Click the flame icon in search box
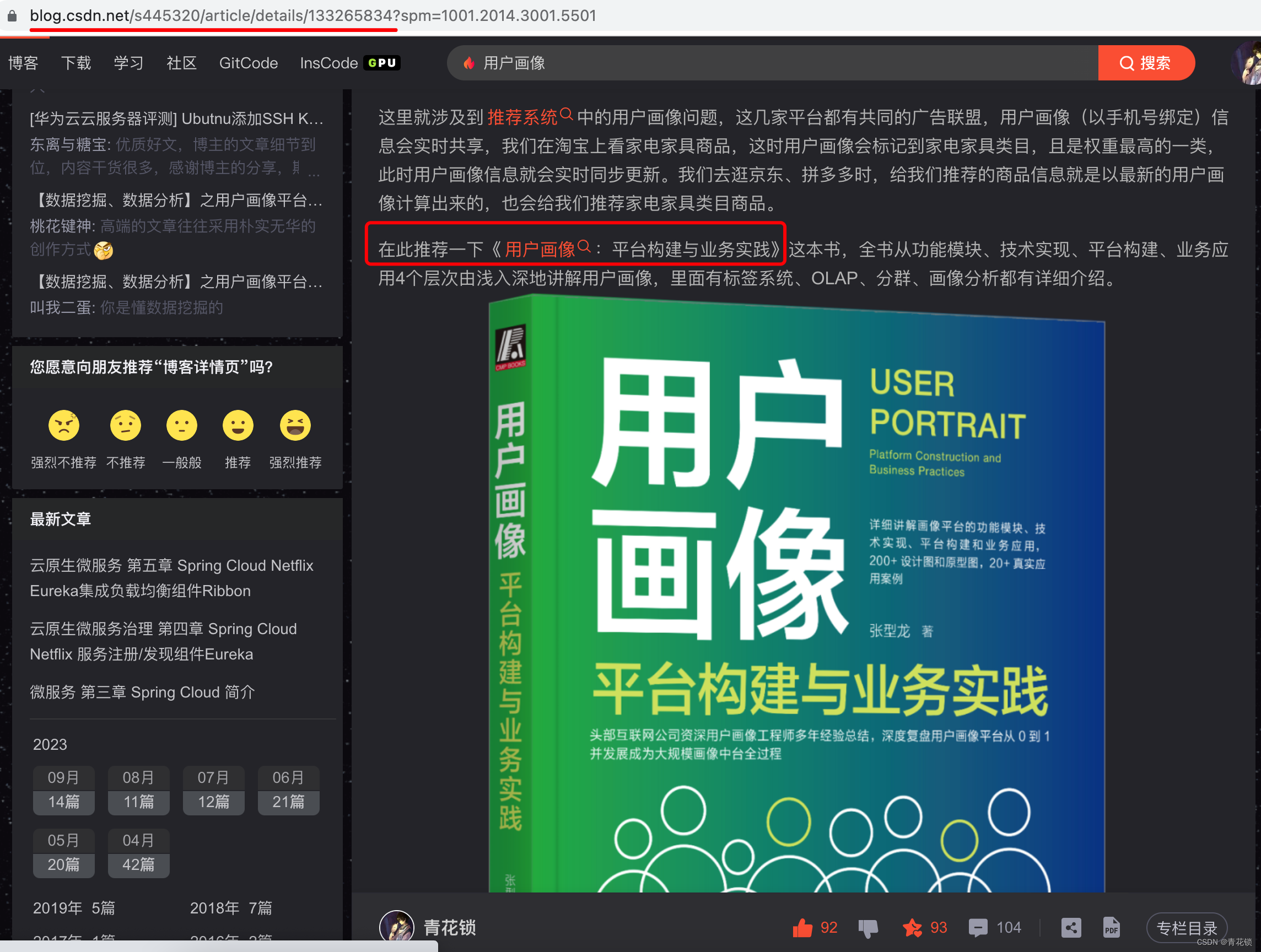This screenshot has width=1261, height=952. (x=468, y=63)
